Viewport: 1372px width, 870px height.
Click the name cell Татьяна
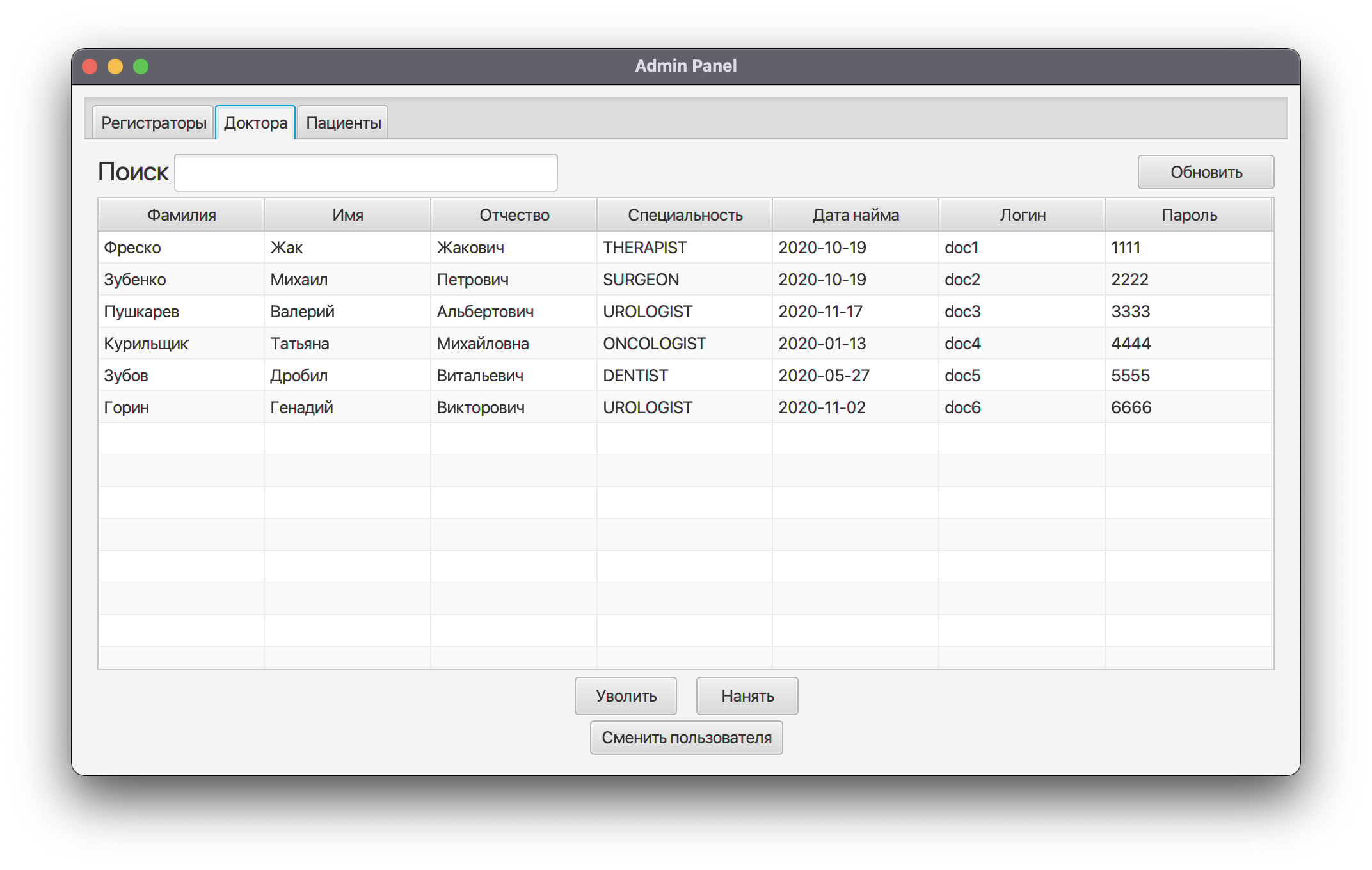click(x=347, y=344)
